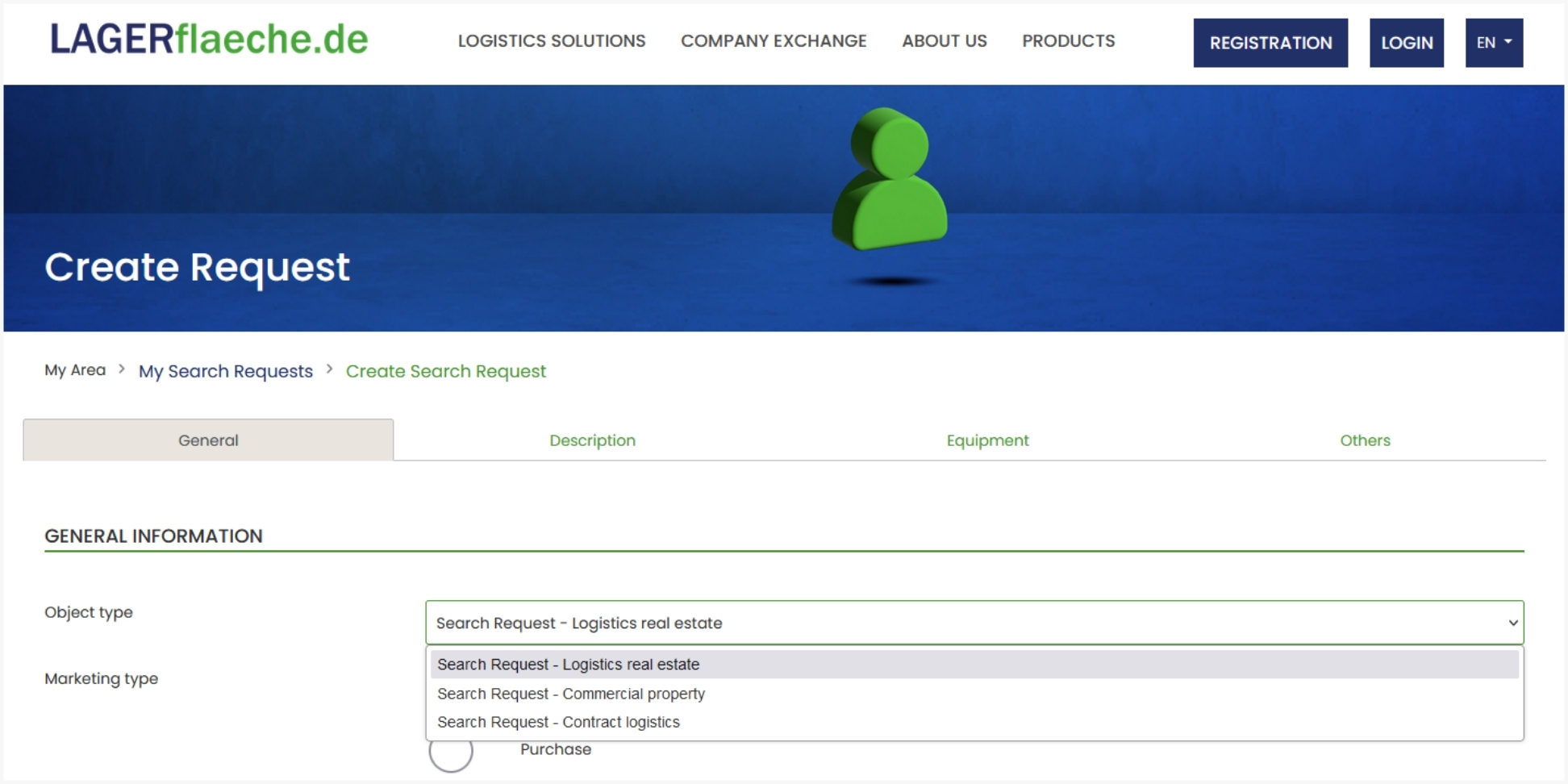
Task: Open the LOGISTICS SOLUTIONS menu
Action: pyautogui.click(x=551, y=41)
